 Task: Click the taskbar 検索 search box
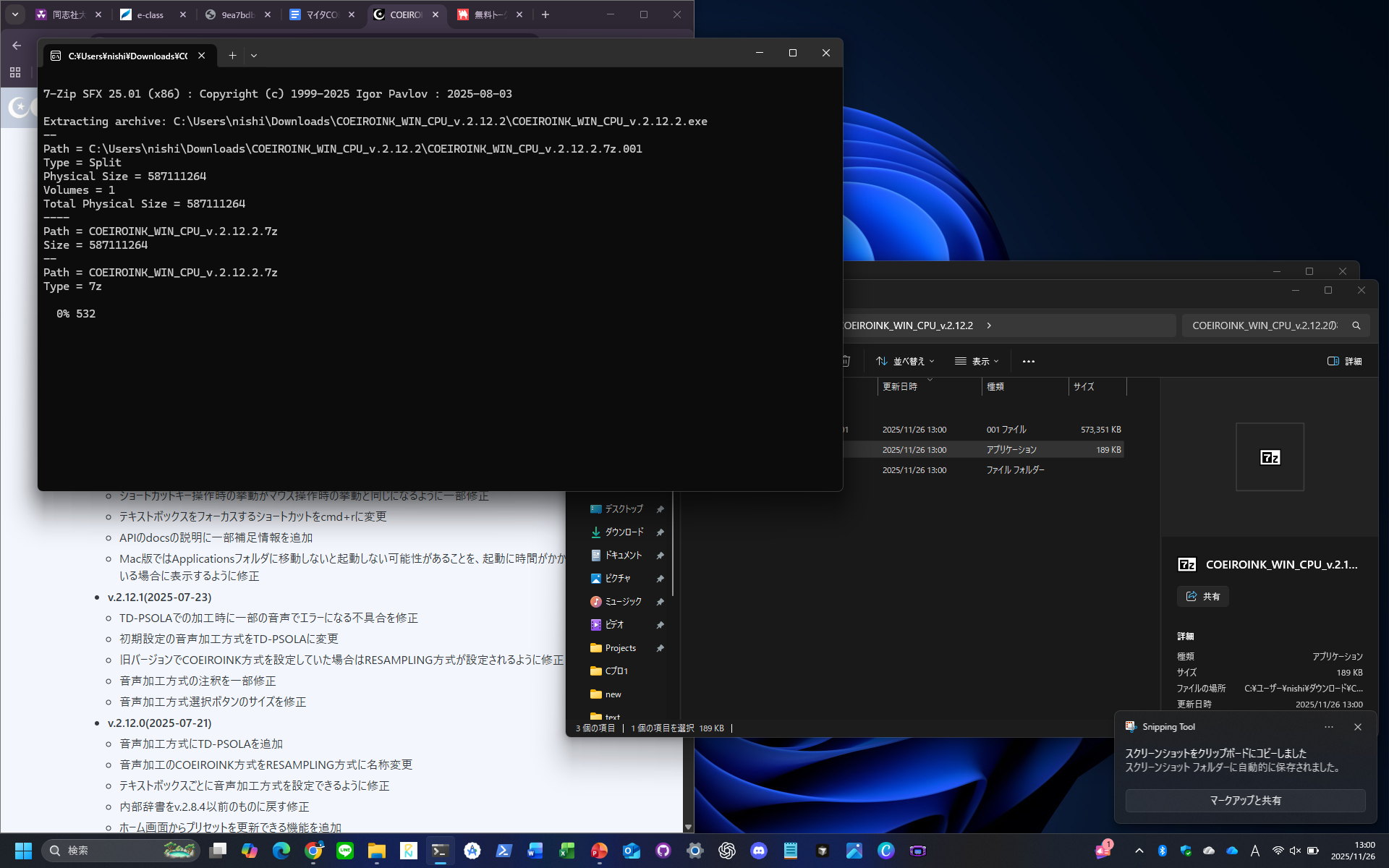click(x=121, y=851)
